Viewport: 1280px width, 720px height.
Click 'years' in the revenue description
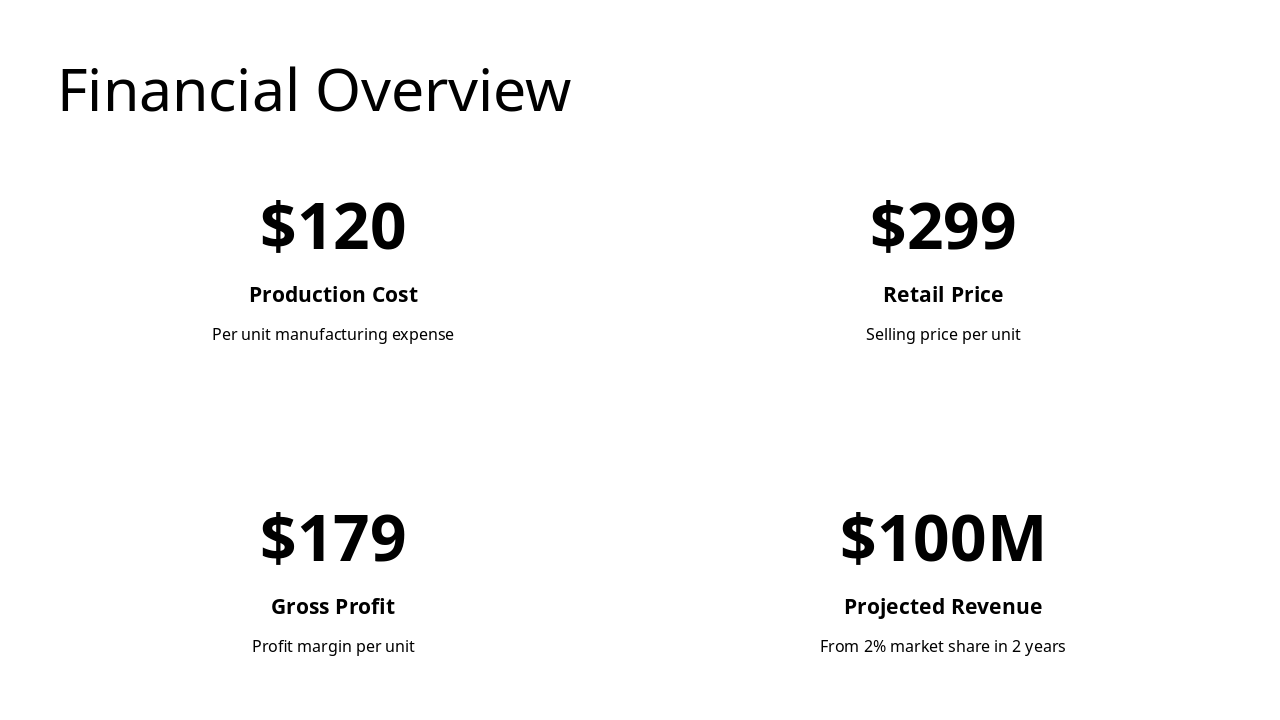click(x=1045, y=647)
